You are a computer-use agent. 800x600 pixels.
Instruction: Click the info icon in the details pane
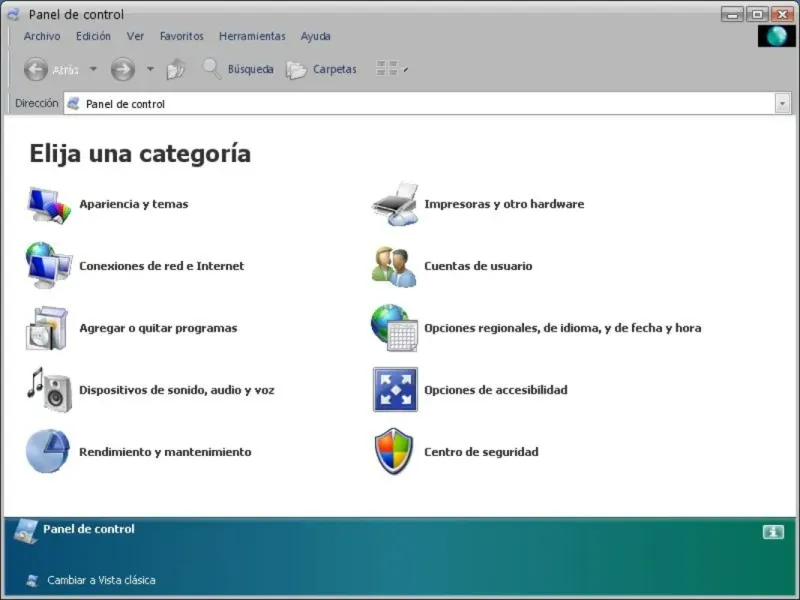coord(773,532)
